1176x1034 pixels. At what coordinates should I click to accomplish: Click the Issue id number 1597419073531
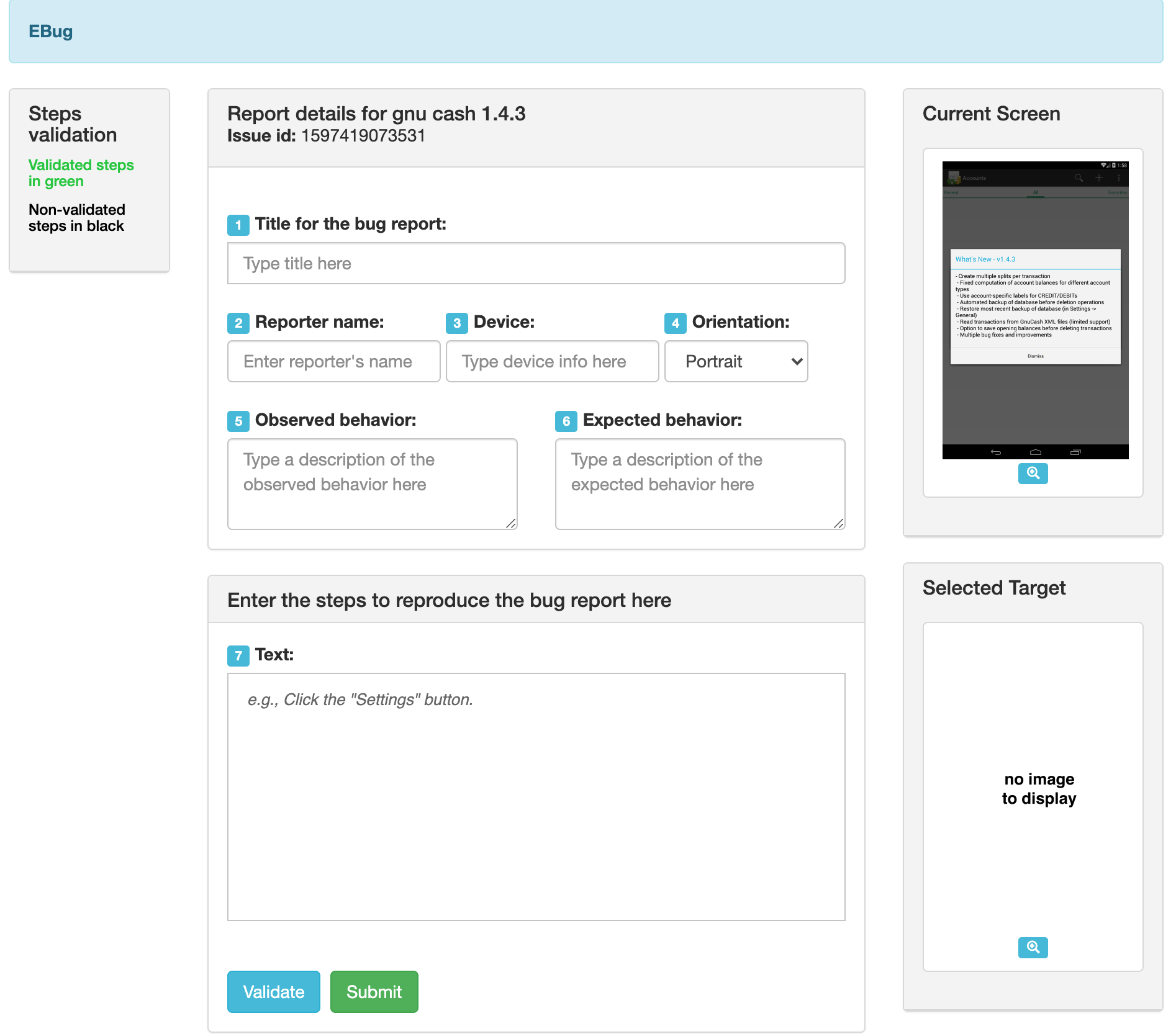(x=363, y=136)
